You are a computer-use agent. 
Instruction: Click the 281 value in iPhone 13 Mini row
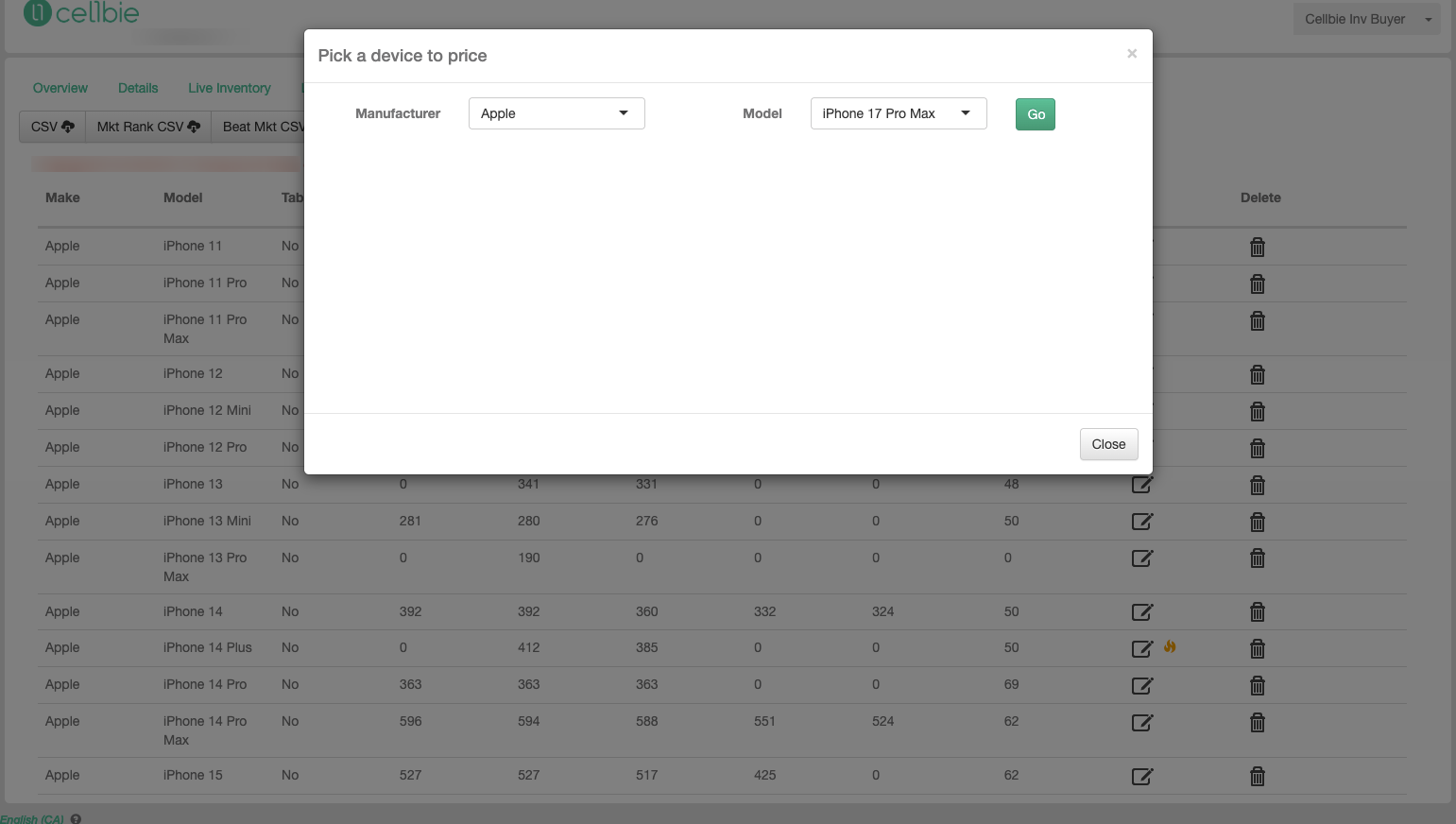(x=410, y=521)
